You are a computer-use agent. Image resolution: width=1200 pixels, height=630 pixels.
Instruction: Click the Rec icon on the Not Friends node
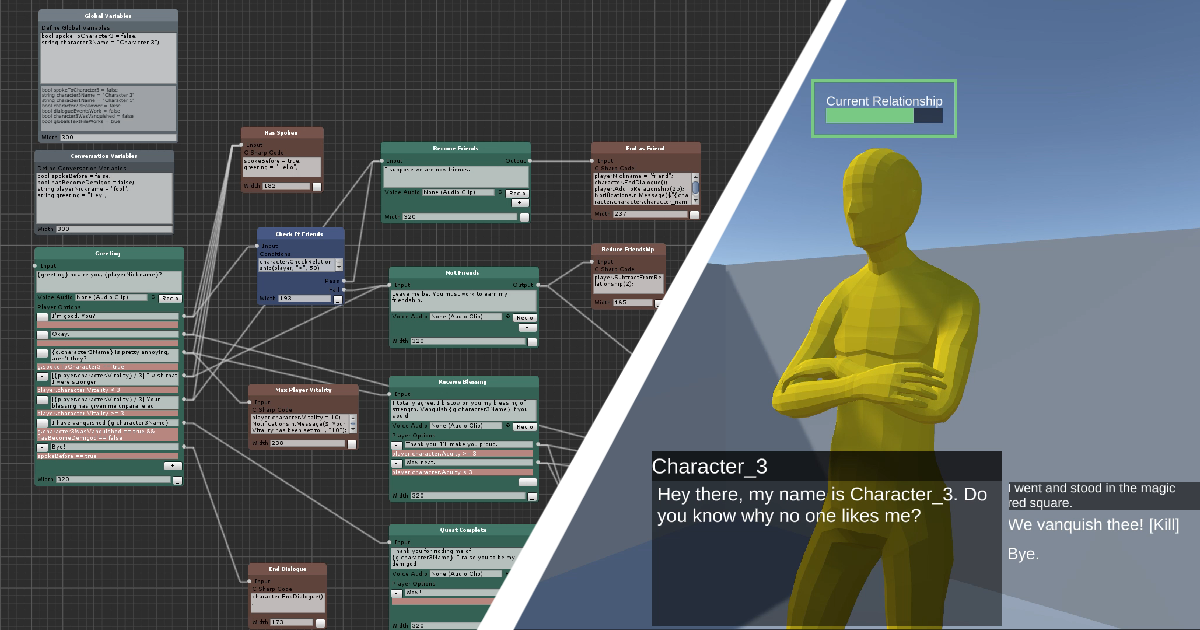click(524, 318)
